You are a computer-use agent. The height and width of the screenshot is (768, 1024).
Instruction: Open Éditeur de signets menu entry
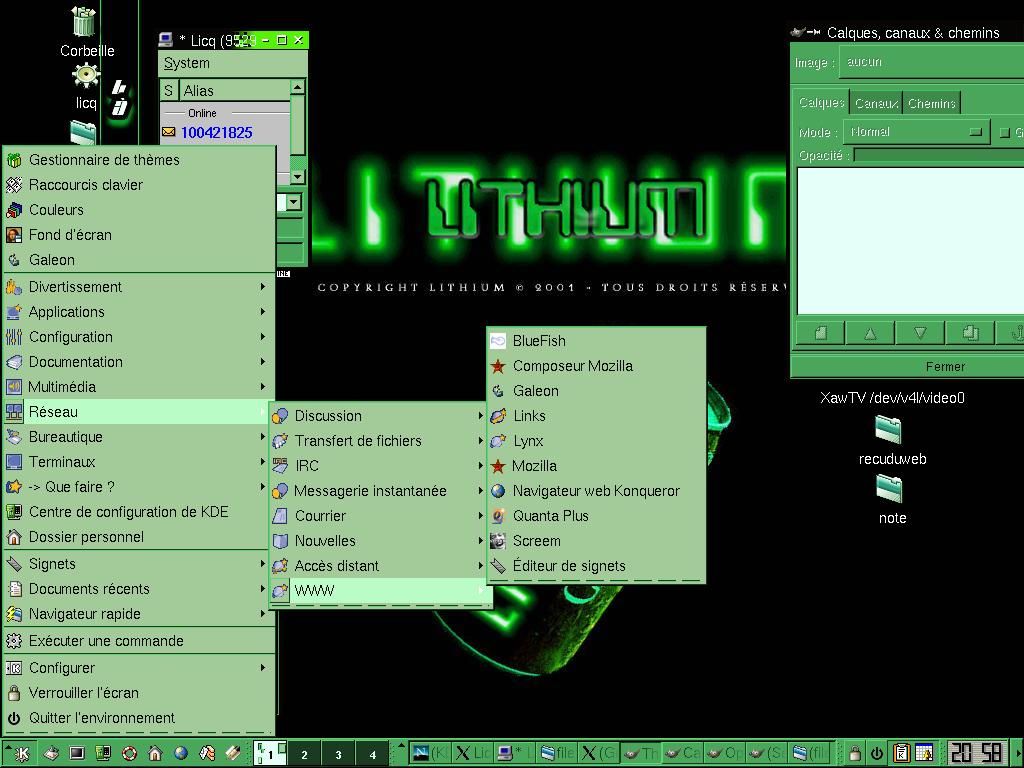point(596,566)
